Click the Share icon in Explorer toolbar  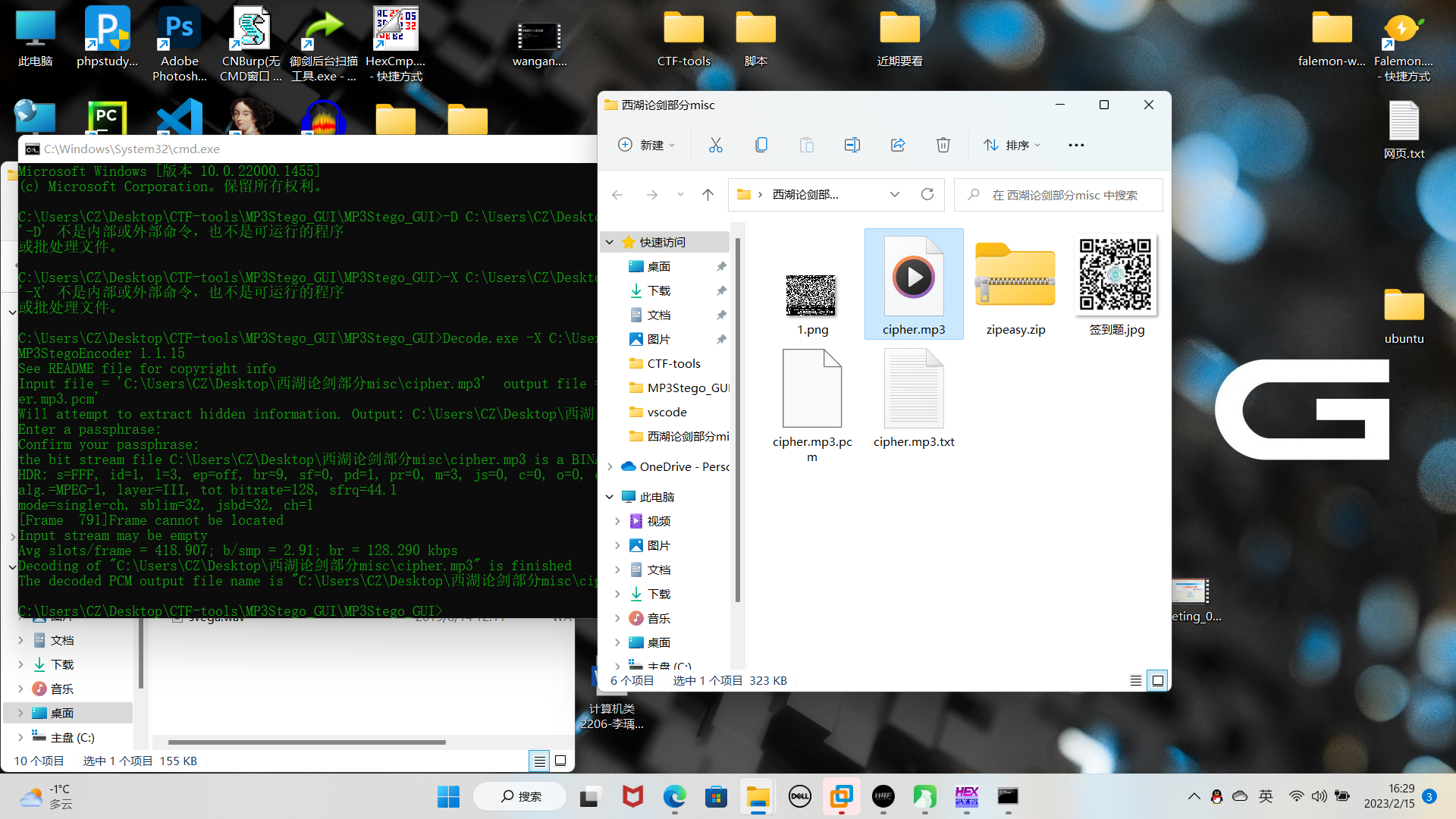[897, 145]
